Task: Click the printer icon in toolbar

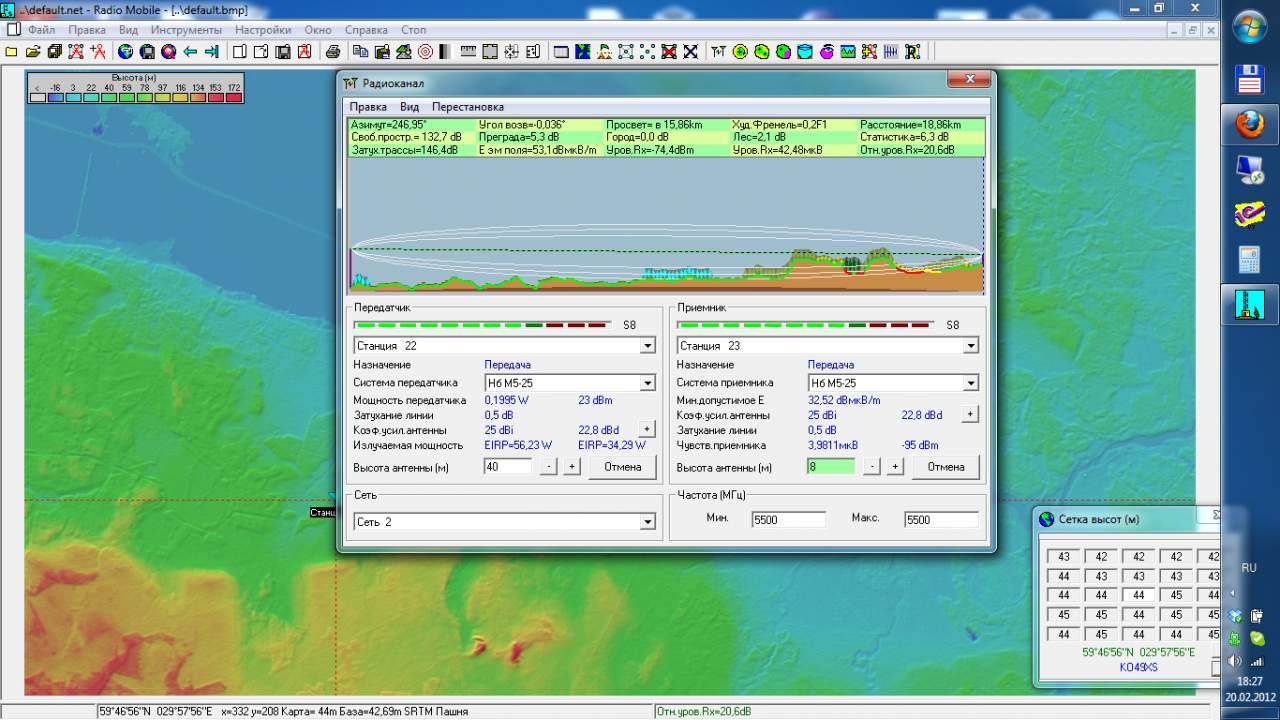Action: (x=333, y=52)
